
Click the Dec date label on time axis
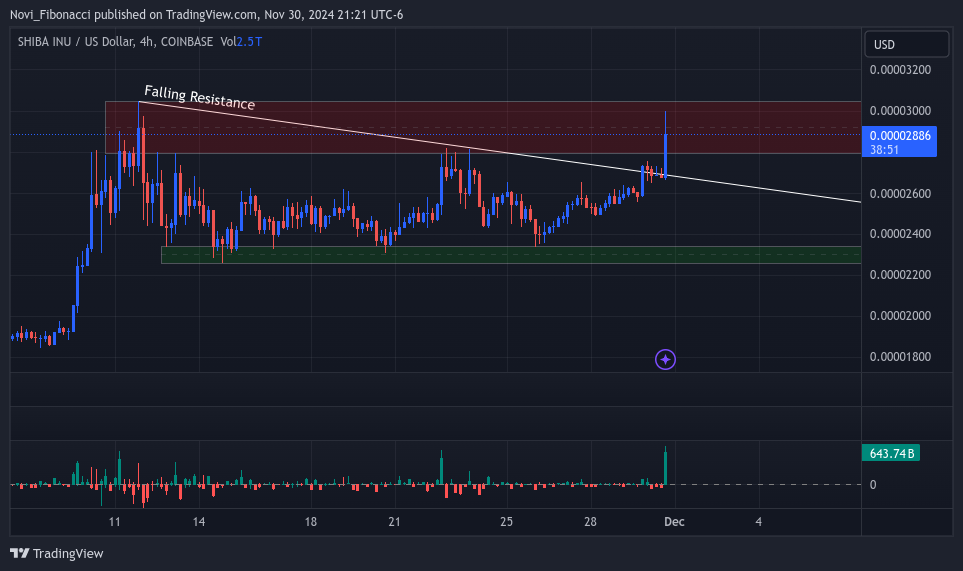coord(674,521)
